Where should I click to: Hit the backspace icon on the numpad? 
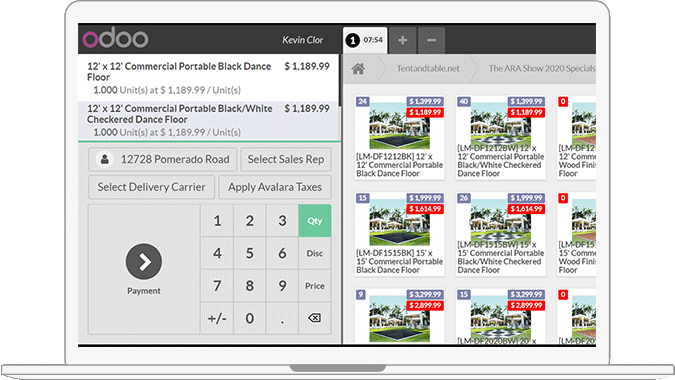click(x=315, y=318)
